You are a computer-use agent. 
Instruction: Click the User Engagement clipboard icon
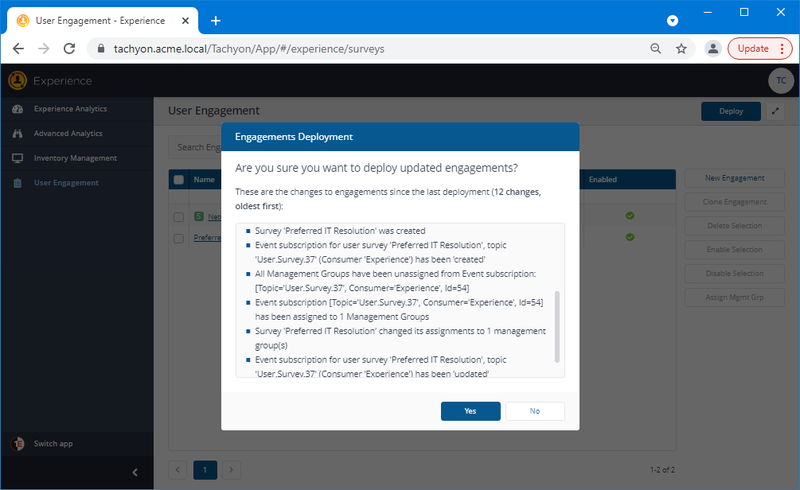(x=17, y=183)
